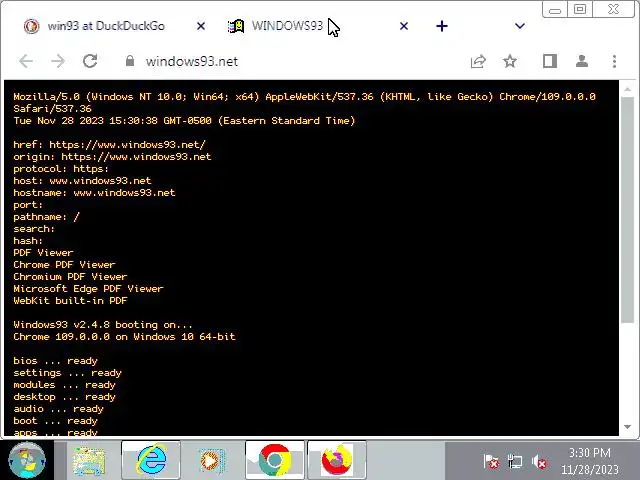Open the clock showing 3:30 PM
Viewport: 640px width, 480px height.
coord(590,461)
